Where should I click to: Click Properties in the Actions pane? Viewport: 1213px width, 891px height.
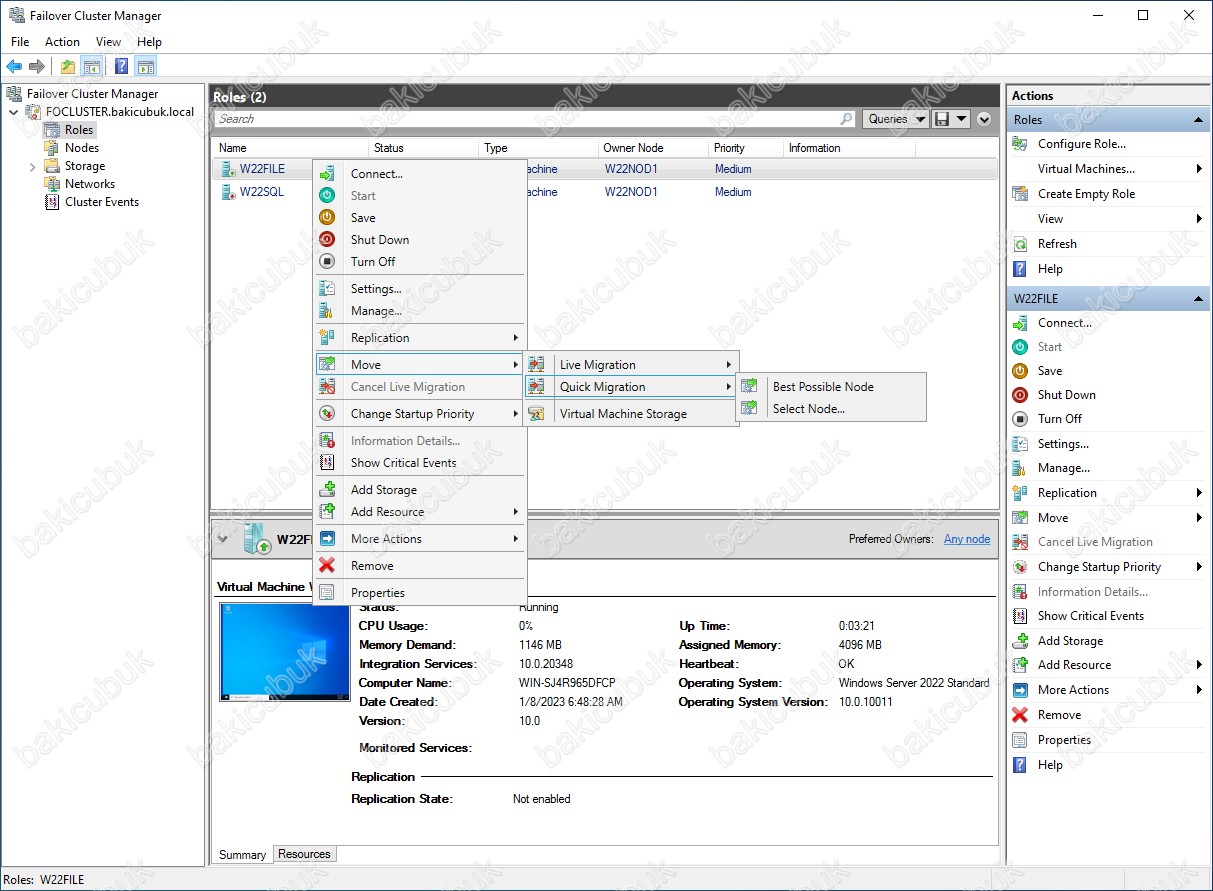coord(1064,740)
